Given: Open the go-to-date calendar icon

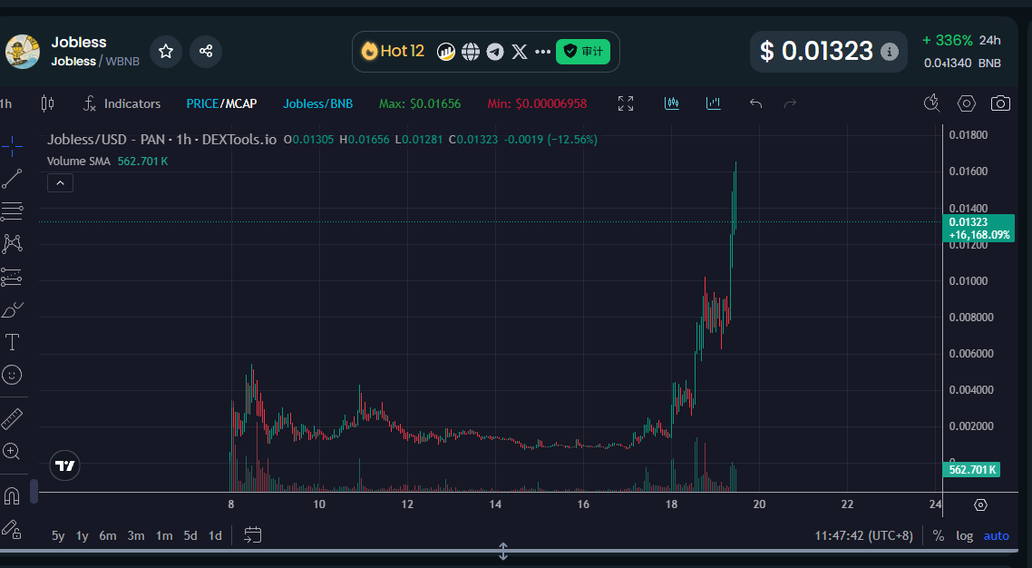Looking at the screenshot, I should (x=253, y=535).
